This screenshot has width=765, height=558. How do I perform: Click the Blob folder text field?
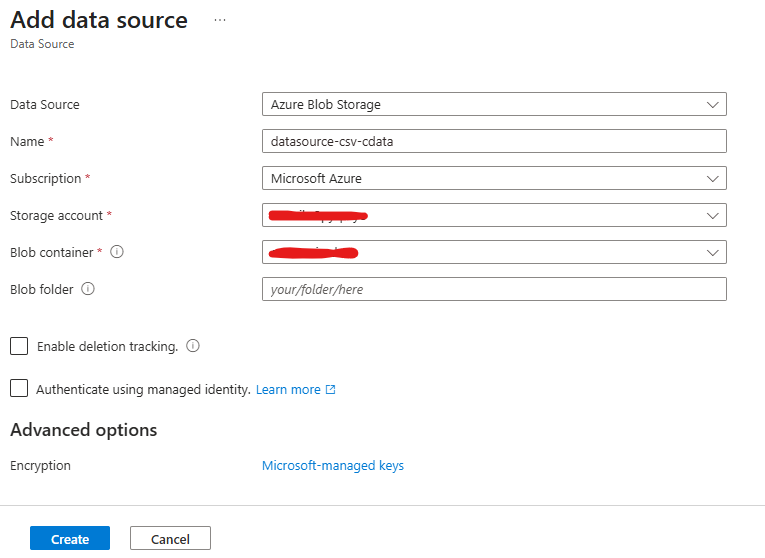pos(493,289)
